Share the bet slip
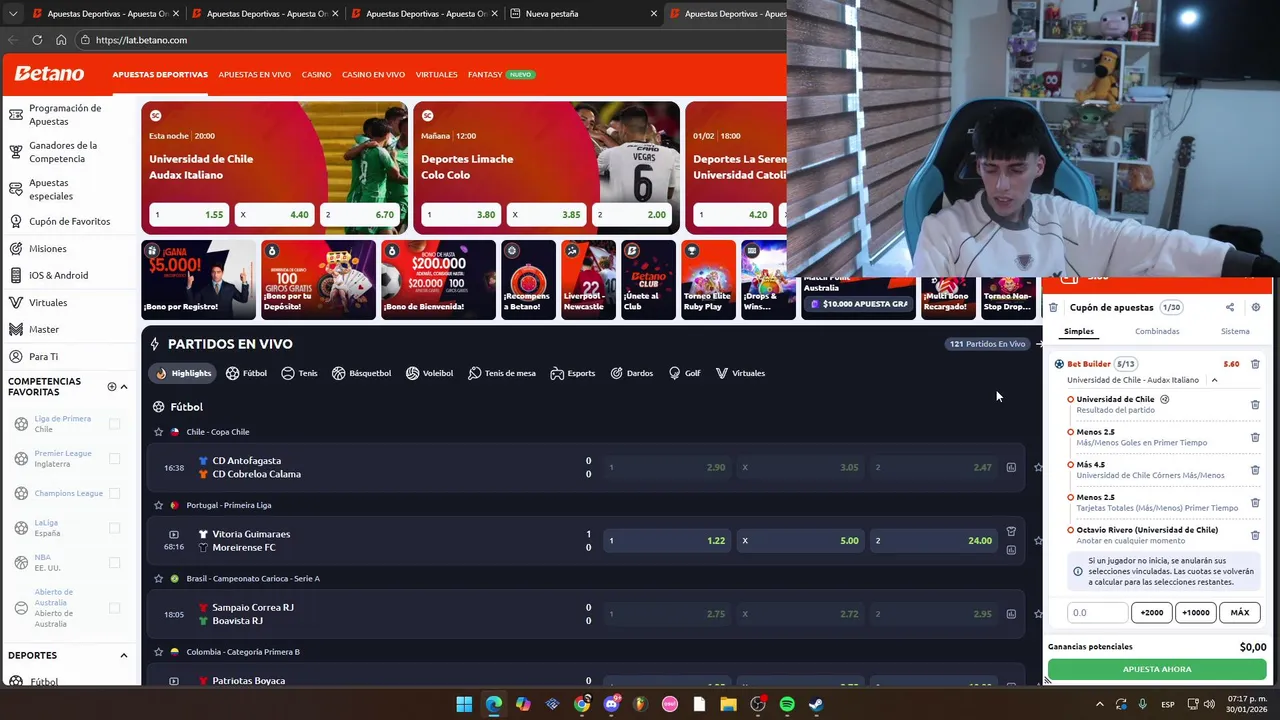This screenshot has width=1280, height=720. click(1230, 308)
